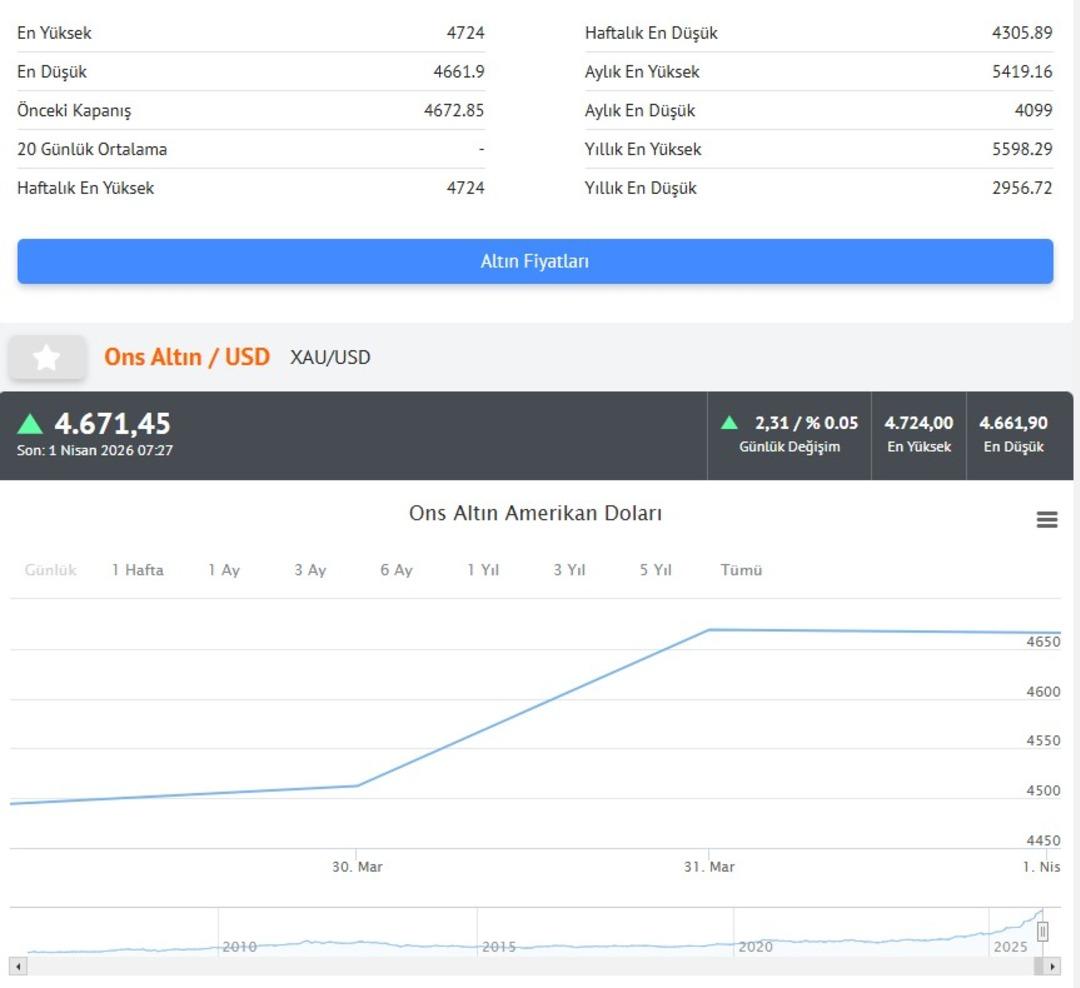
Task: Click the star favorite icon for Ons Altın
Action: [x=47, y=358]
